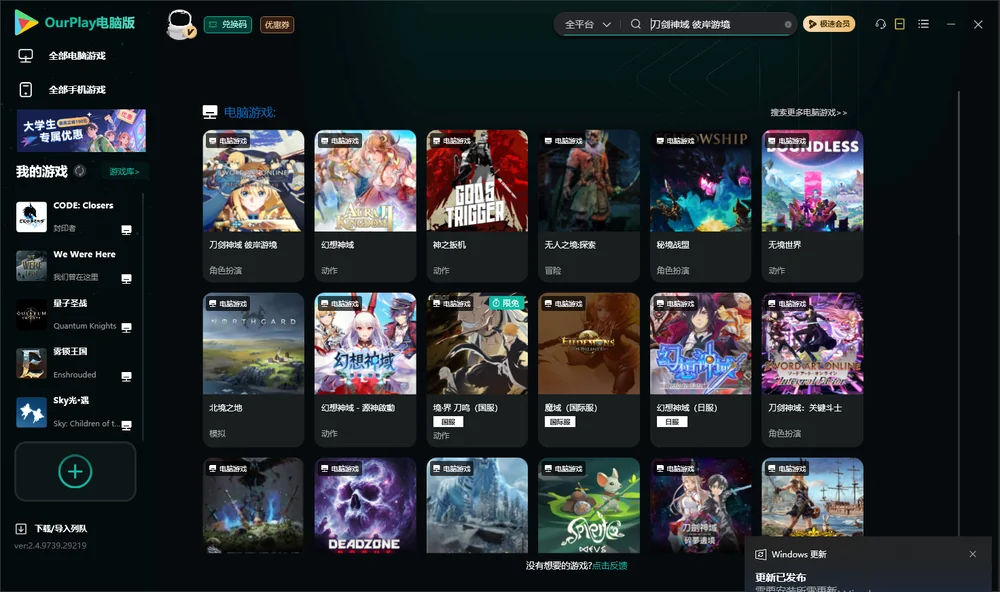Open the 优惠券 coupon button
Screen dimensions: 1000x592
tap(277, 24)
